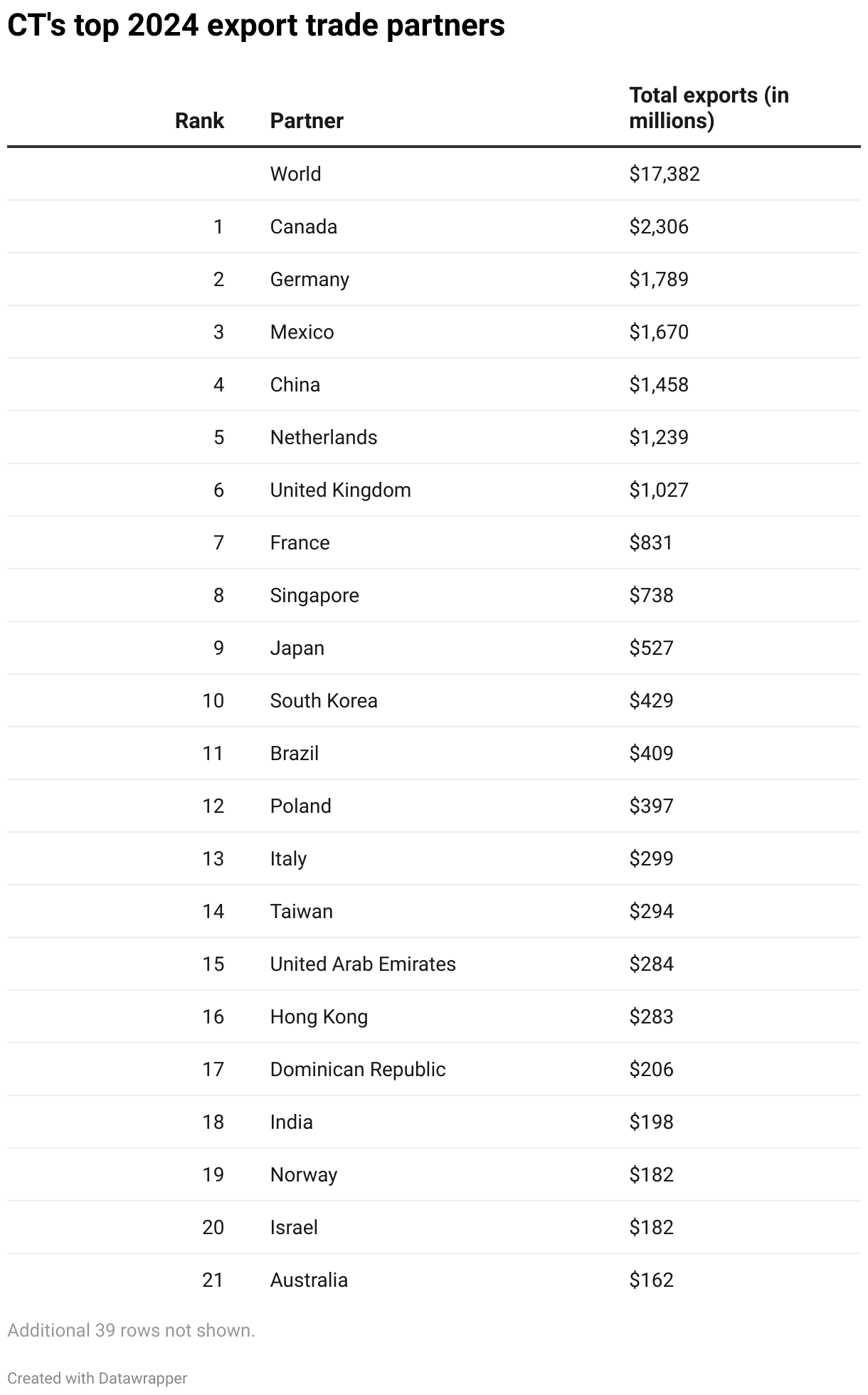Select the chart title text
The width and height of the screenshot is (868, 1395).
pyautogui.click(x=256, y=26)
